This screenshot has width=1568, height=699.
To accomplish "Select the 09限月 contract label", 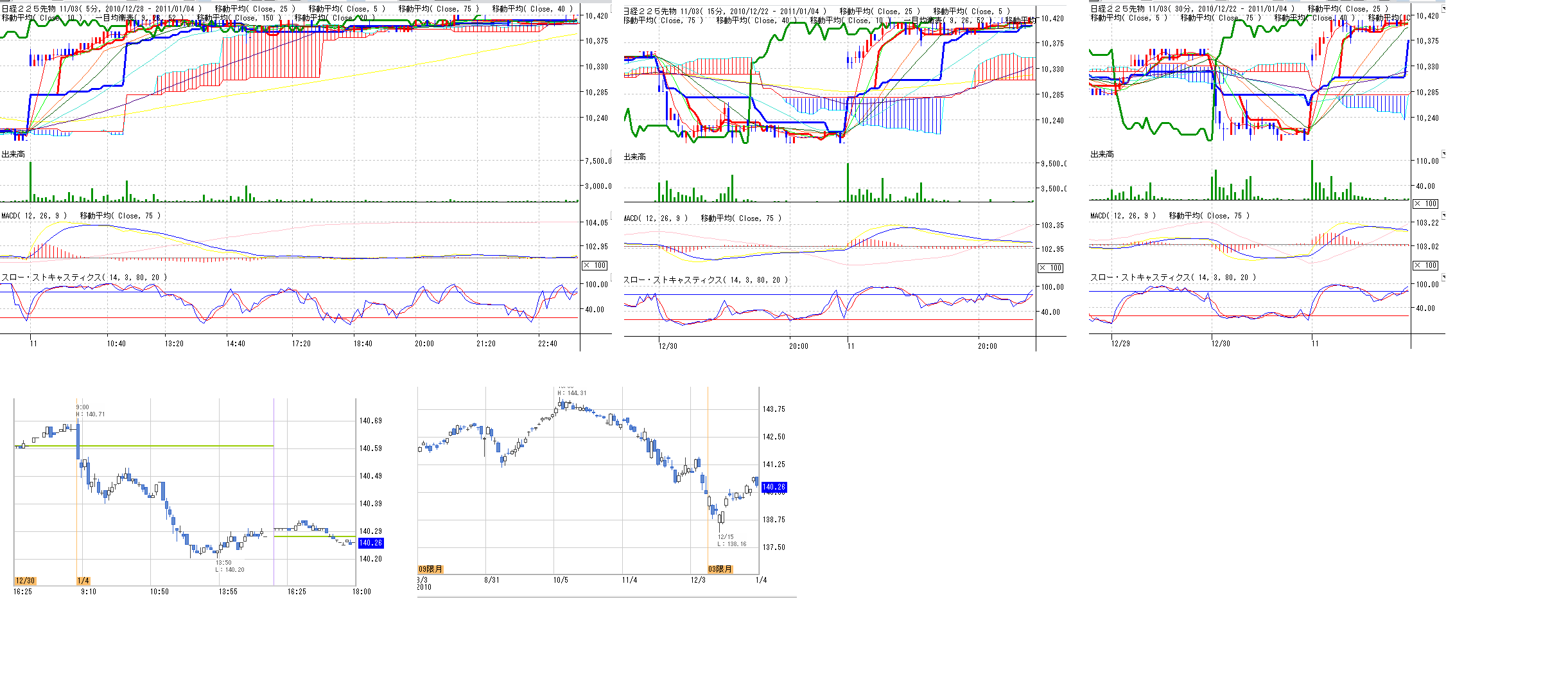I will point(430,569).
